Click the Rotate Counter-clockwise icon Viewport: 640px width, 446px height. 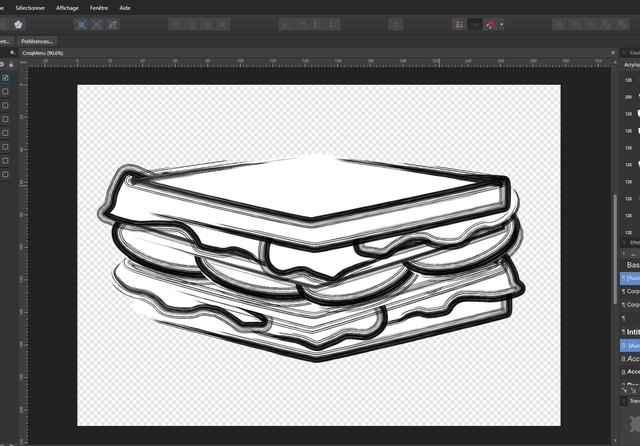pyautogui.click(x=318, y=25)
